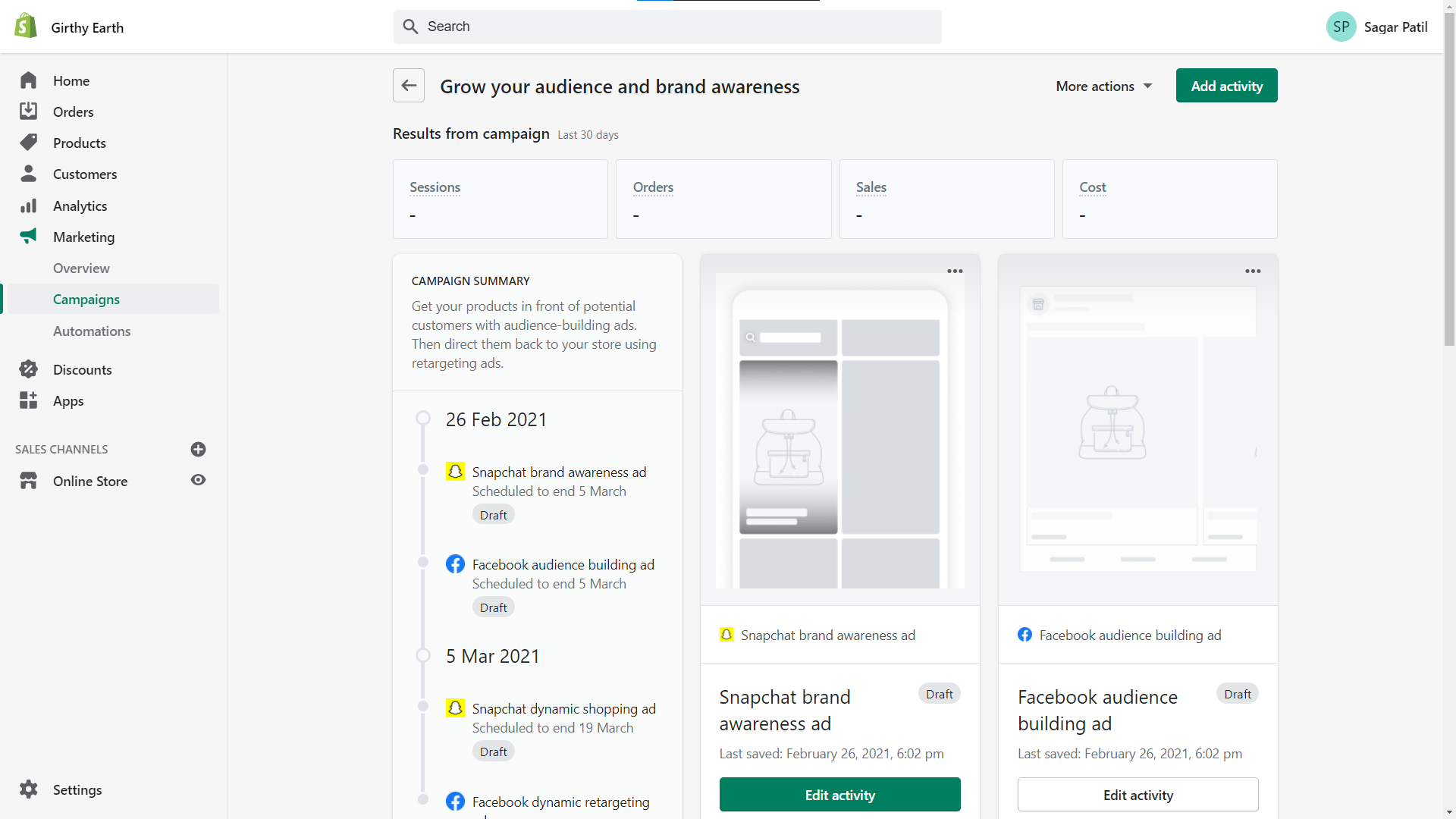
Task: Open the Analytics bar chart icon
Action: point(28,206)
